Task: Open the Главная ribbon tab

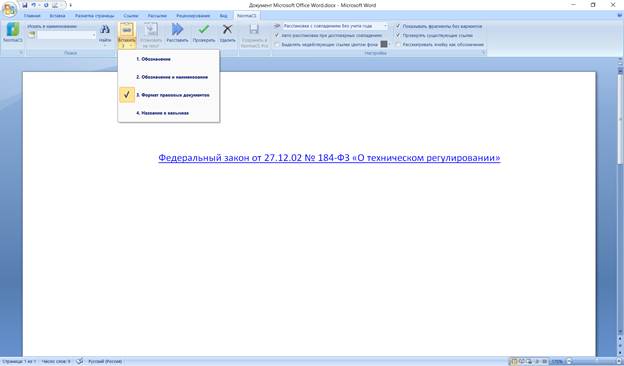Action: (x=32, y=16)
